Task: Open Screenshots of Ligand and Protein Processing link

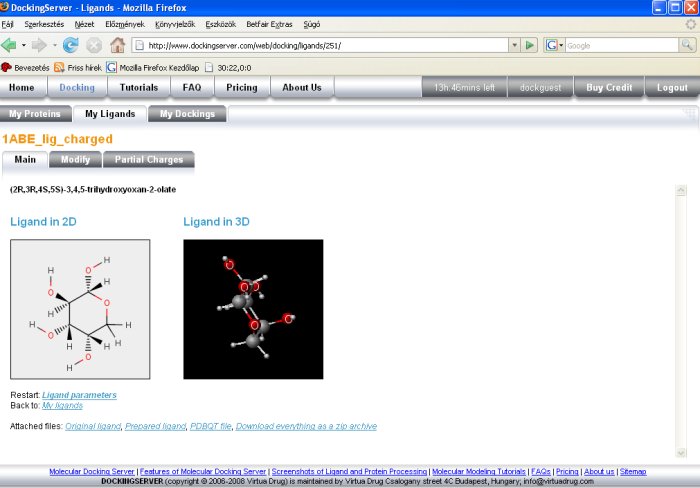Action: coord(350,471)
